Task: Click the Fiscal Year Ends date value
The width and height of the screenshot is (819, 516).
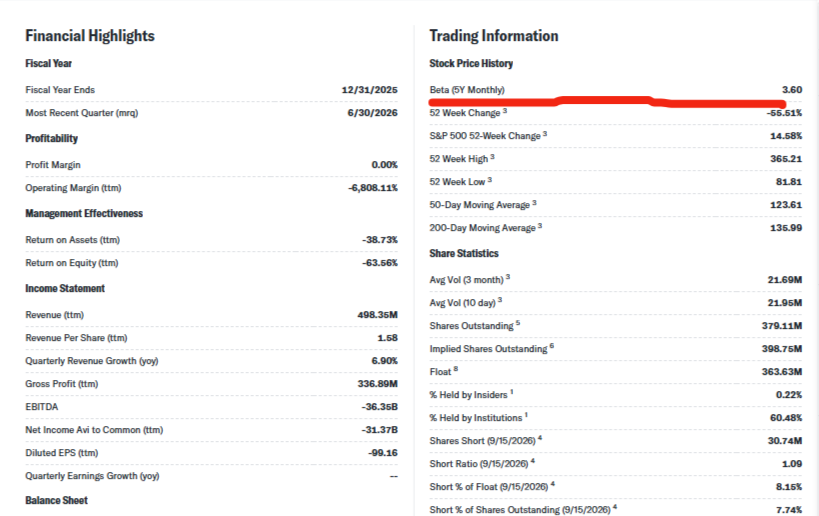Action: (x=369, y=90)
